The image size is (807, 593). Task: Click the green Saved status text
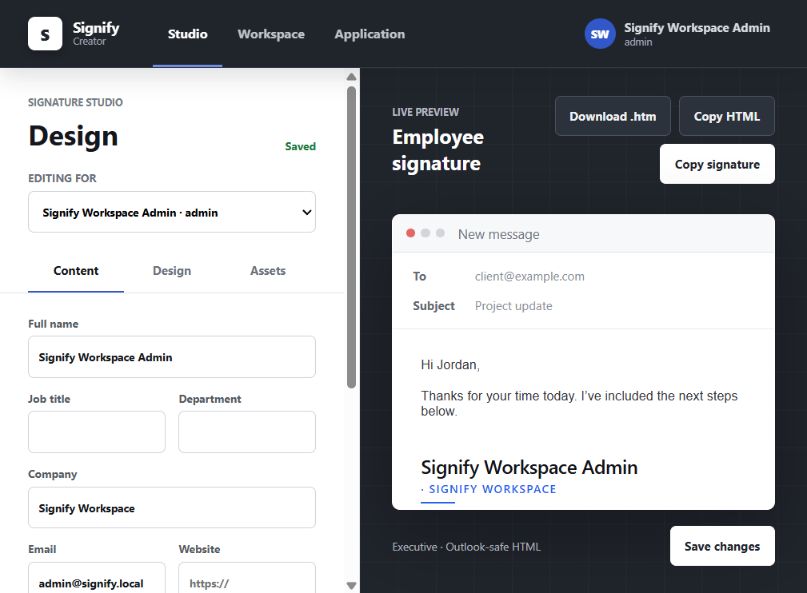pyautogui.click(x=301, y=146)
